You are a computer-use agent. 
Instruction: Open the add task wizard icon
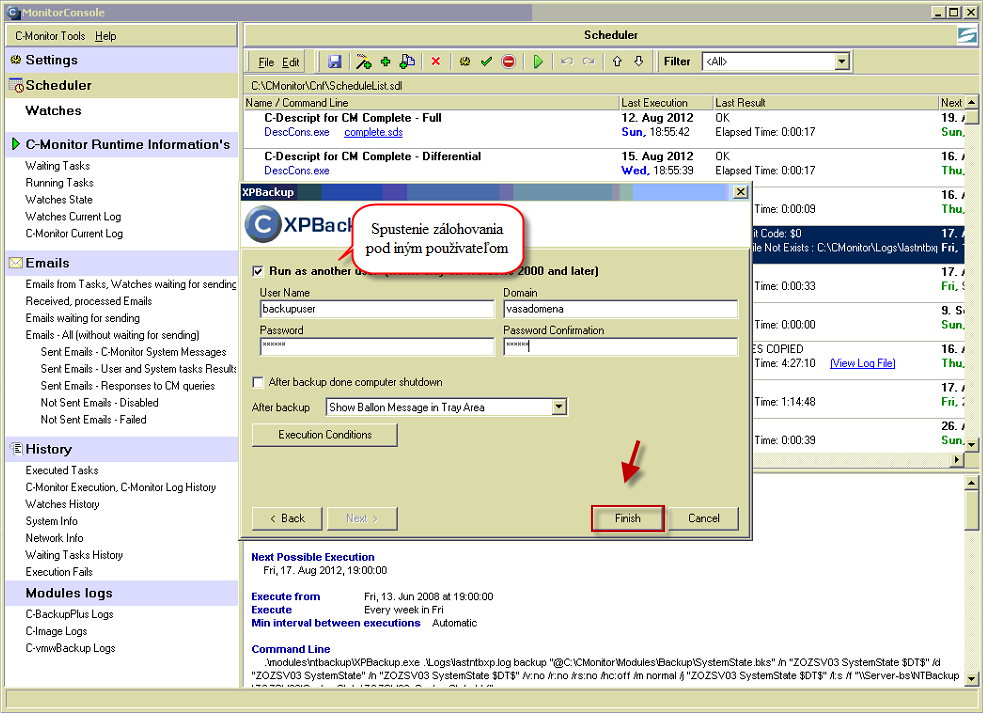coord(364,61)
